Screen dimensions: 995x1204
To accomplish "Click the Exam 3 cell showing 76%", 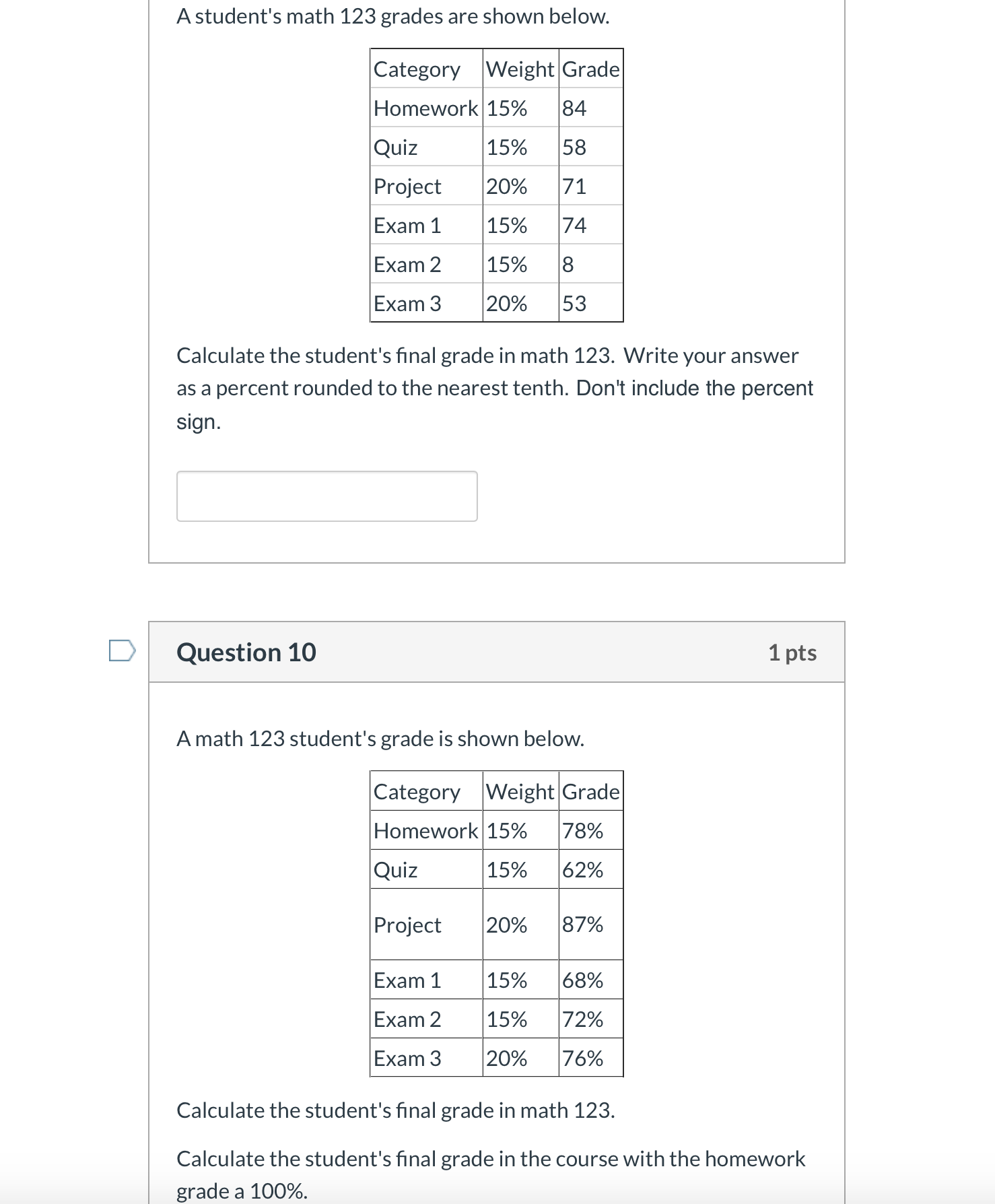I will 583,1059.
